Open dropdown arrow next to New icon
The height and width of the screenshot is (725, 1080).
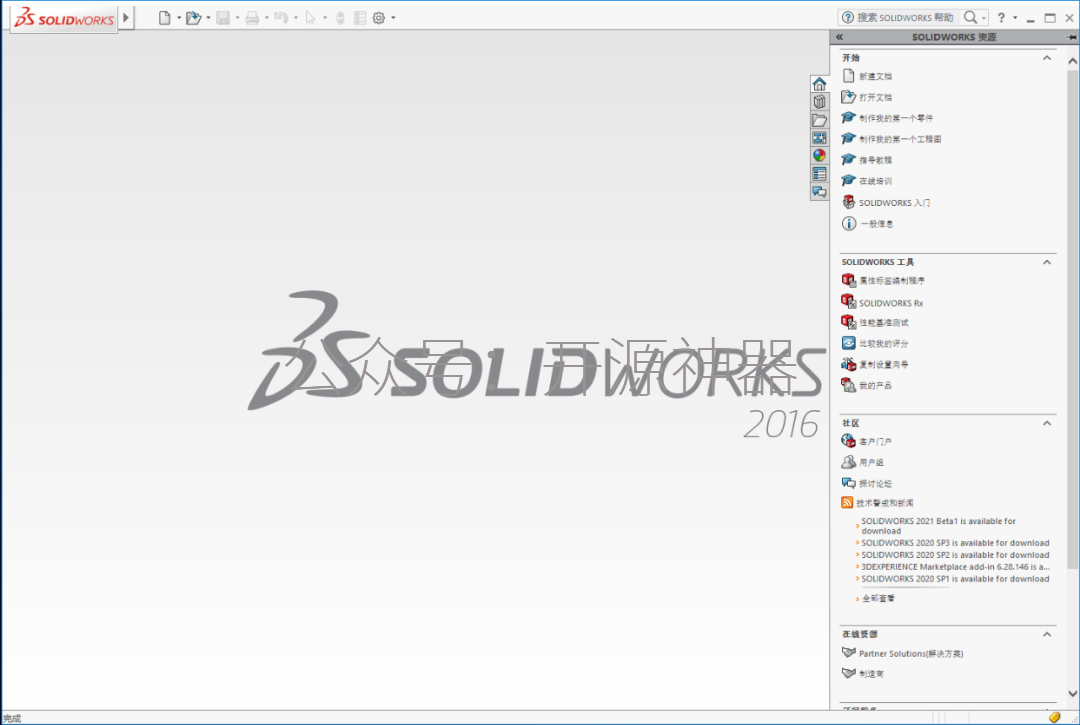(x=179, y=18)
